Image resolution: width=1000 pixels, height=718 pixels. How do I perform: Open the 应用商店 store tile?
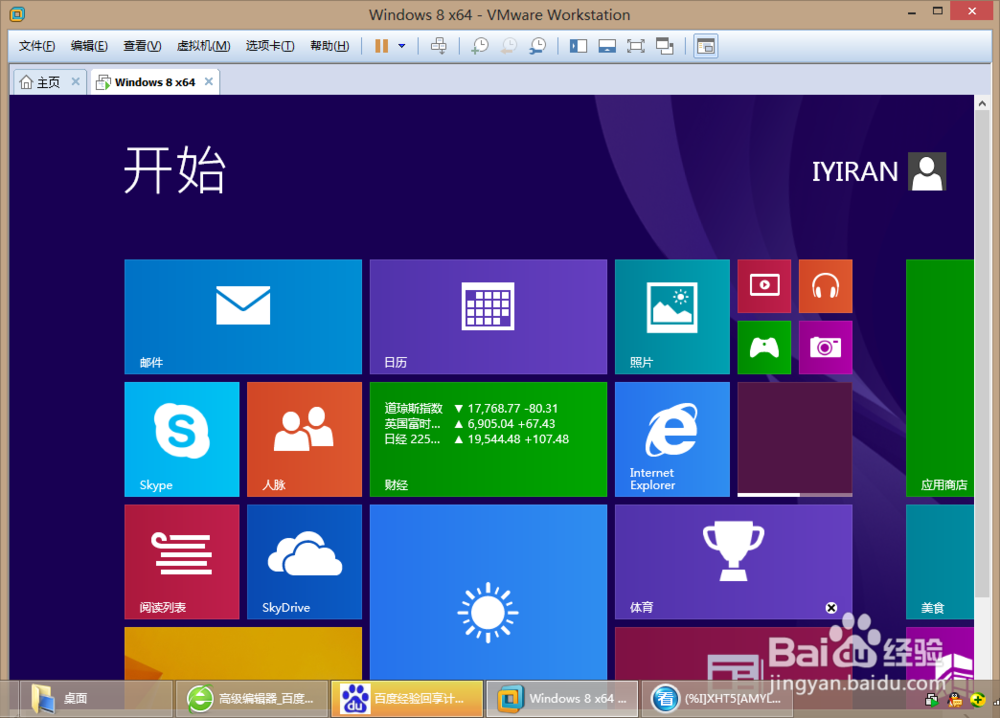tap(940, 377)
